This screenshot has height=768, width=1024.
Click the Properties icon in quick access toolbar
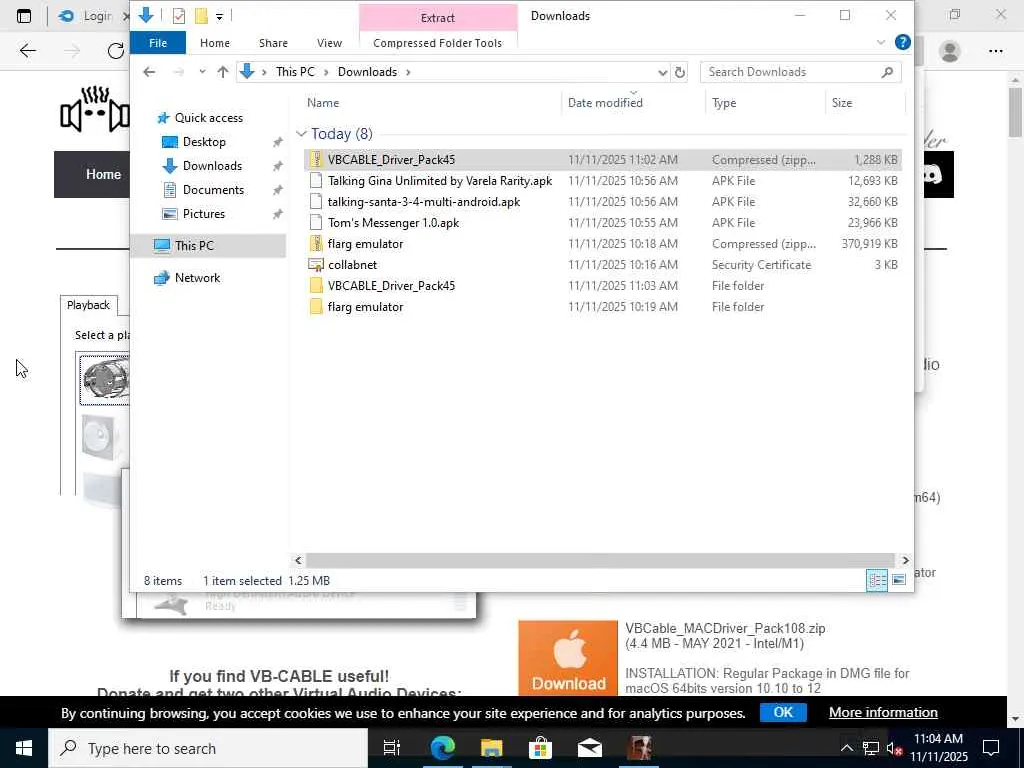tap(178, 16)
